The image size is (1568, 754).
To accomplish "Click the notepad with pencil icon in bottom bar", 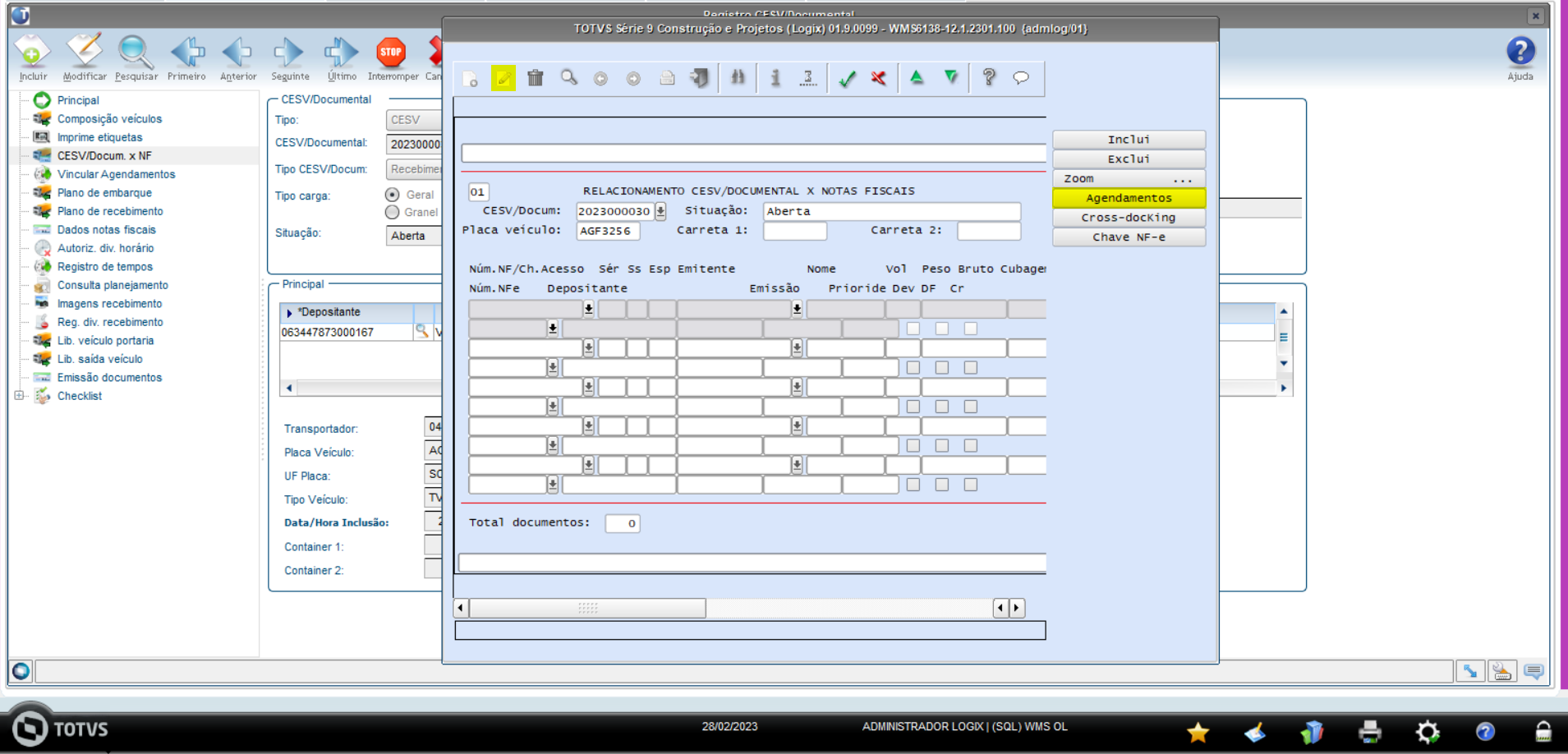I will 1254,731.
